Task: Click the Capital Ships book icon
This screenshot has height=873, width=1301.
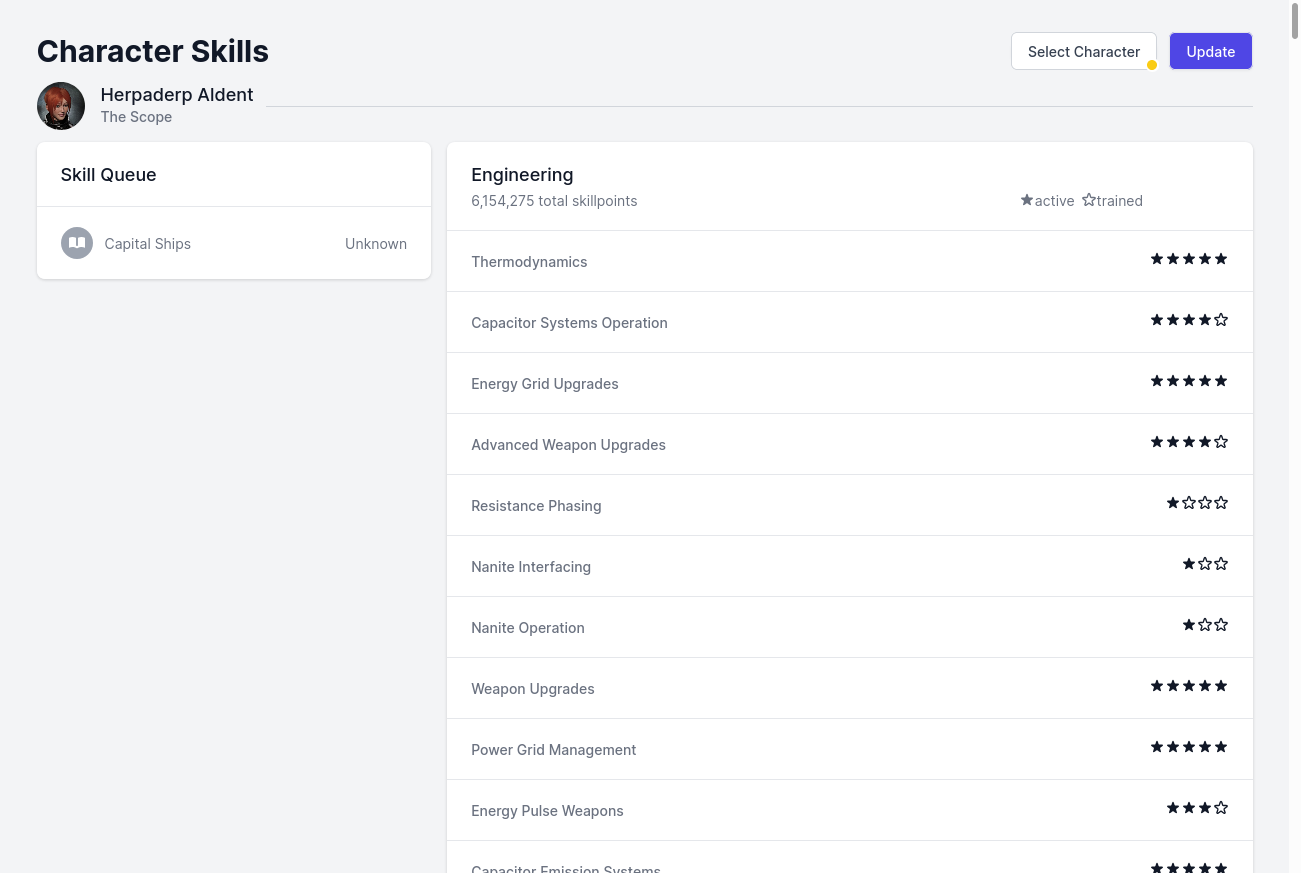Action: click(77, 243)
